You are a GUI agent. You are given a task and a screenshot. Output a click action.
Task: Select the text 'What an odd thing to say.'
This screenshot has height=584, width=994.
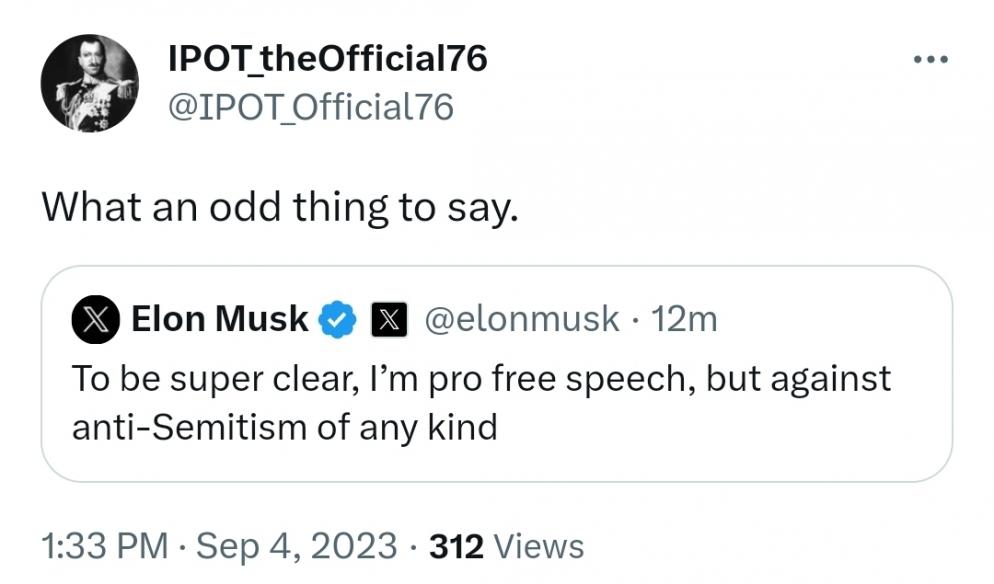click(x=280, y=208)
